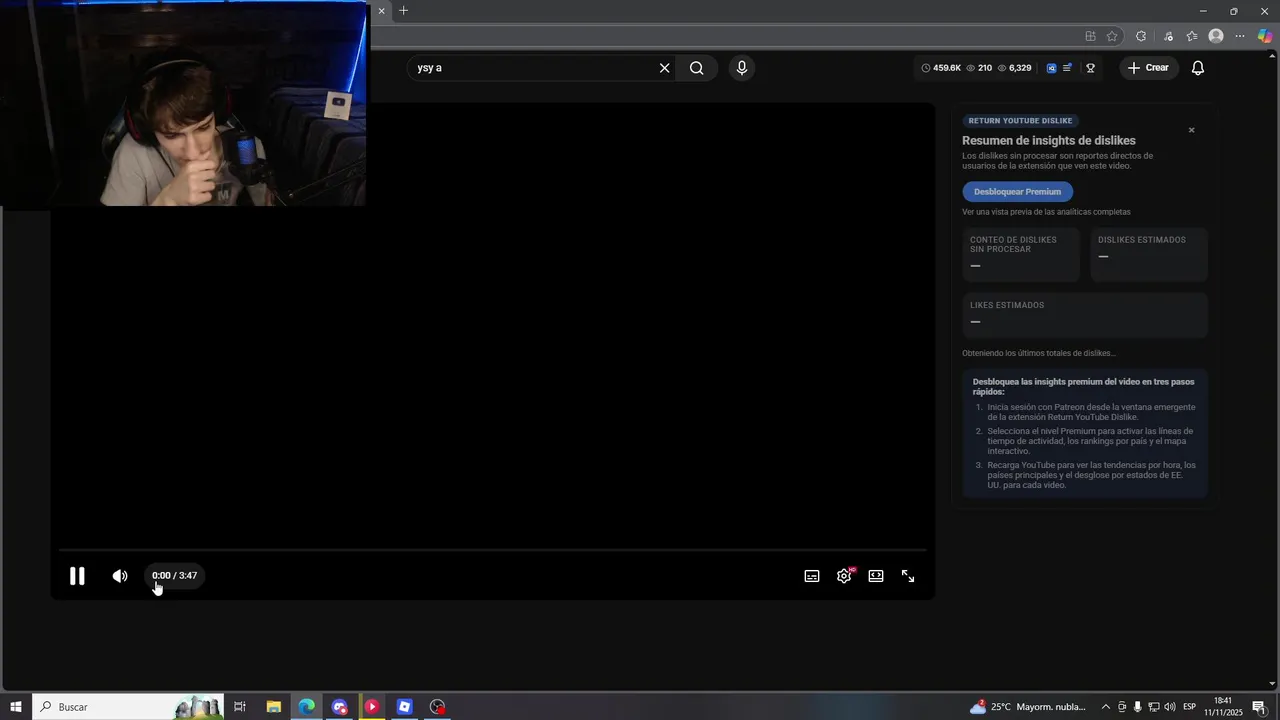Click the taskbar Buscar search box
The height and width of the screenshot is (720, 1280).
tap(128, 707)
